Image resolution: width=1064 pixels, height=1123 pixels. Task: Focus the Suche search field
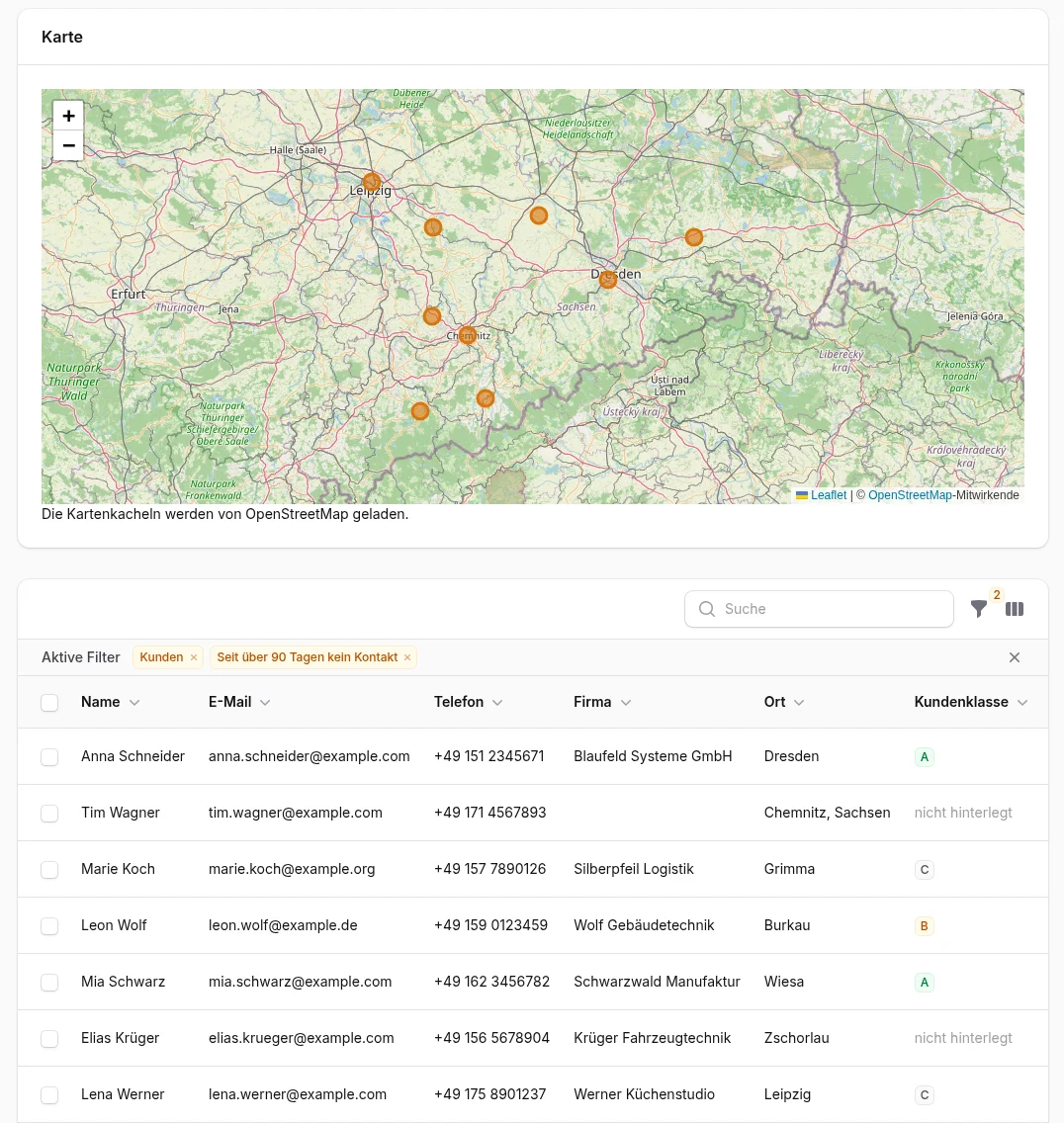point(819,609)
